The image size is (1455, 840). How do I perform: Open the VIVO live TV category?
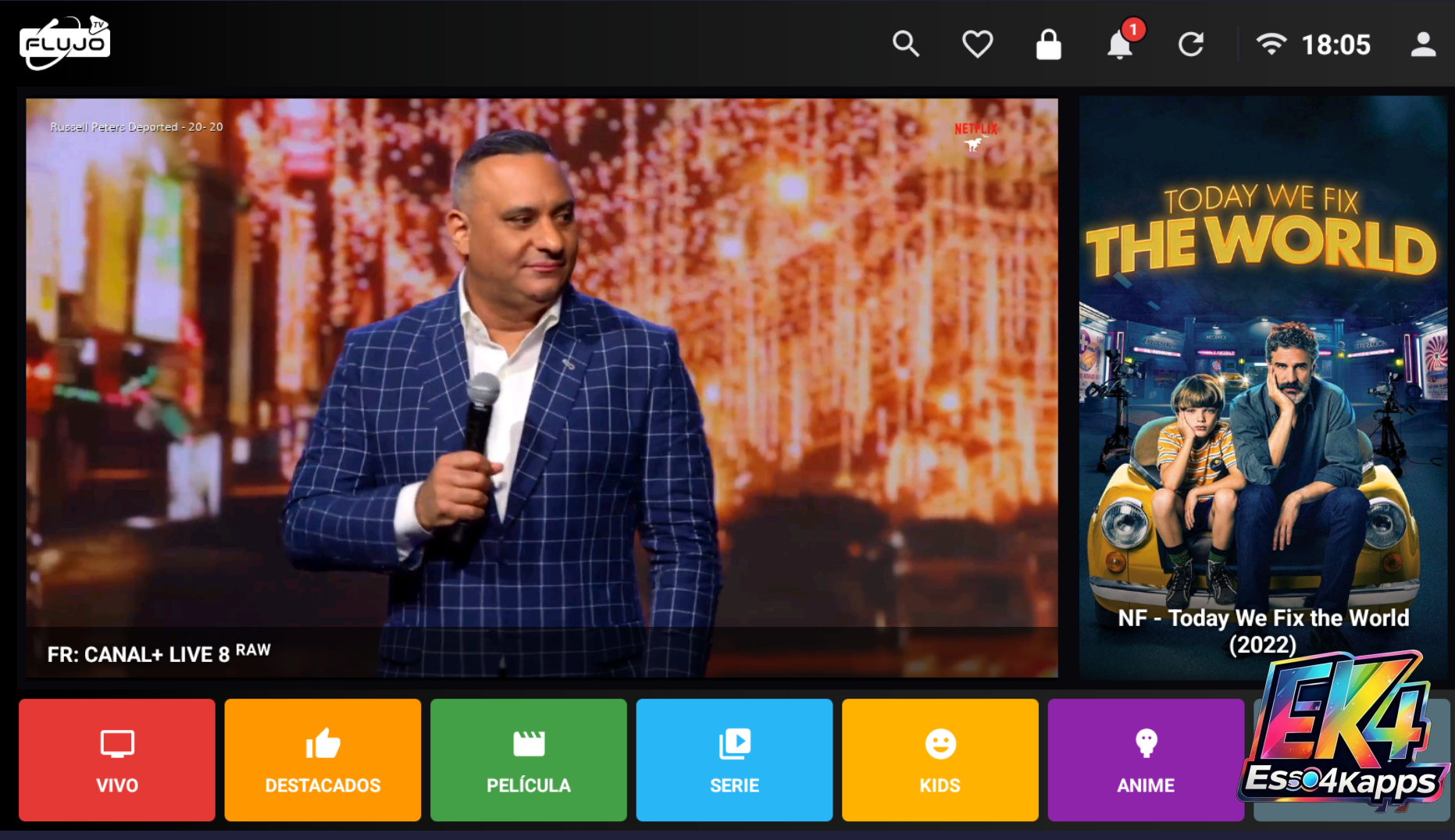pyautogui.click(x=117, y=760)
